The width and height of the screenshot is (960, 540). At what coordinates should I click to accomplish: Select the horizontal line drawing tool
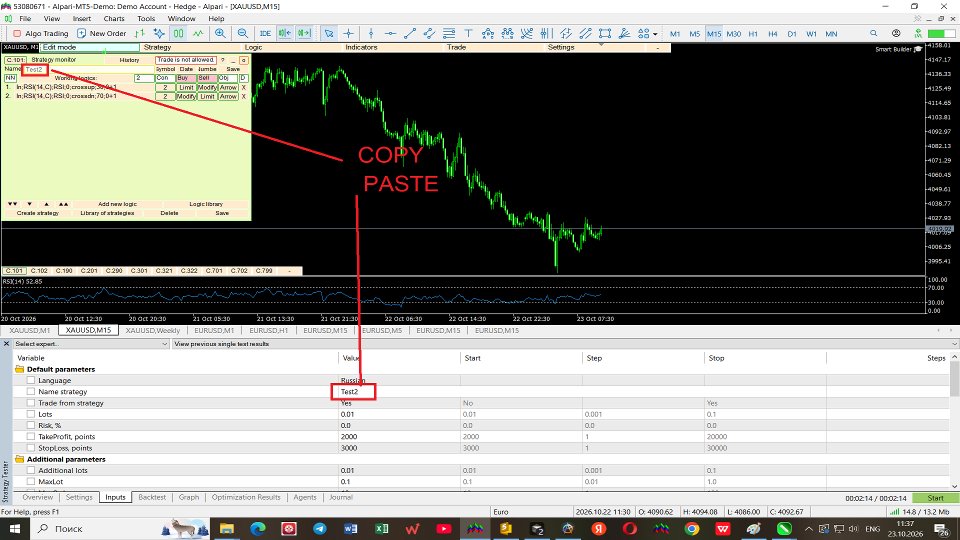pos(390,34)
